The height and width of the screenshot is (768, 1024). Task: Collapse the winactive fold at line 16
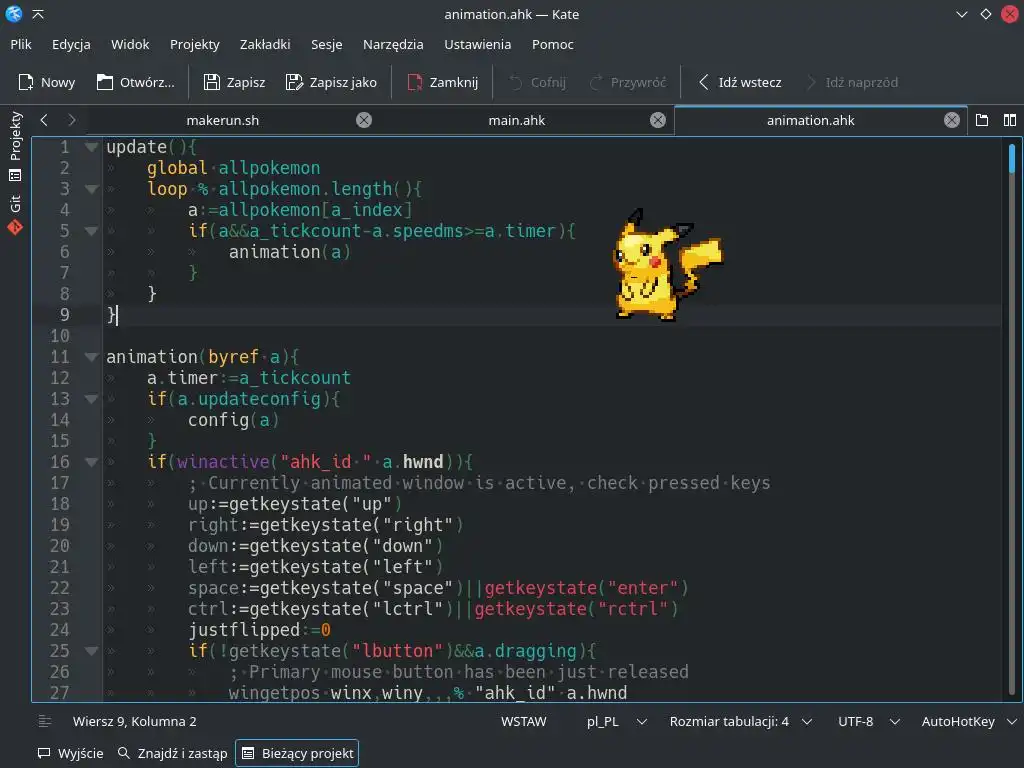pyautogui.click(x=91, y=462)
